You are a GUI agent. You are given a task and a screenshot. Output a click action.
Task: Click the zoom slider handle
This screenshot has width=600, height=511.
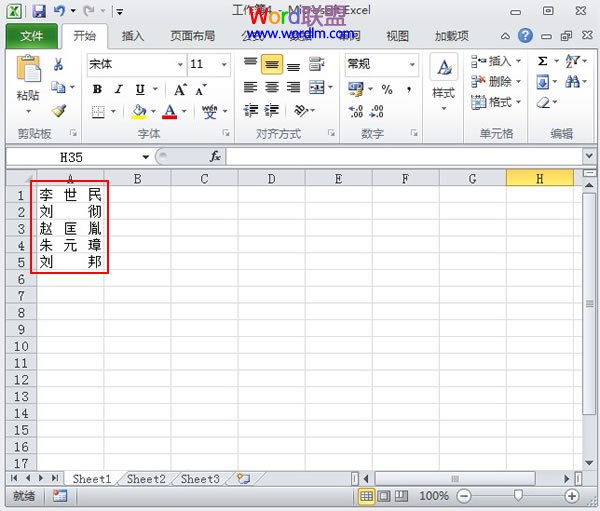518,496
